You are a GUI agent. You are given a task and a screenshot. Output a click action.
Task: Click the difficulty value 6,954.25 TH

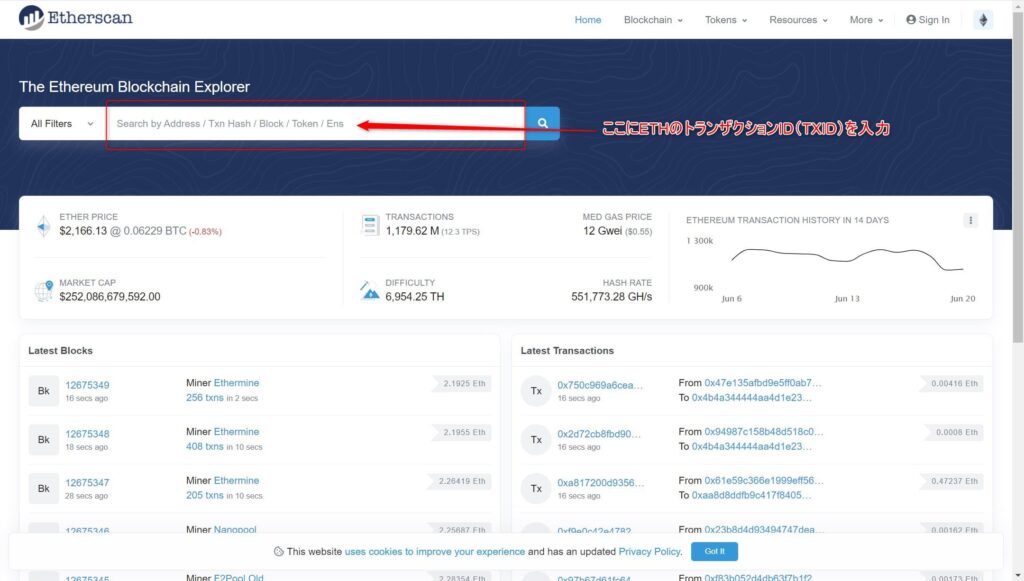(415, 297)
